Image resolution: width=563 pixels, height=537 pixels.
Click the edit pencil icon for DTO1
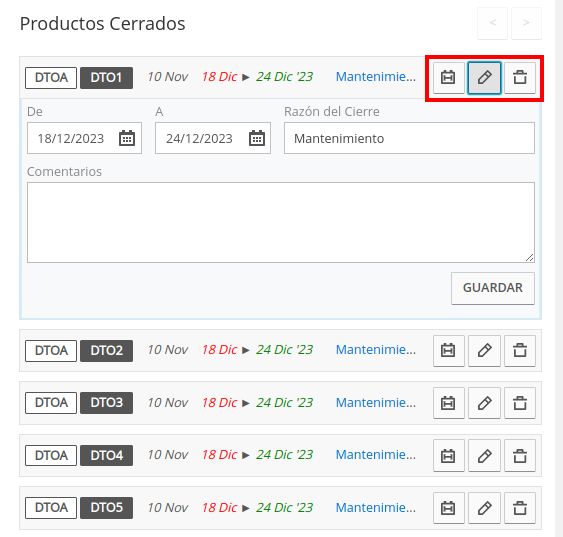click(484, 78)
